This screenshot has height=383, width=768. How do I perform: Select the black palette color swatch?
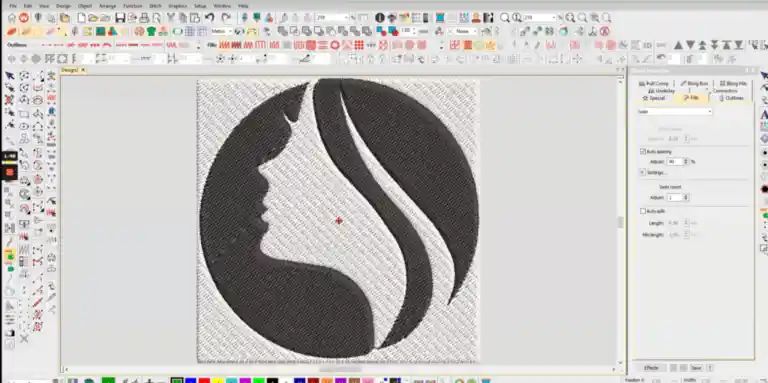coord(272,380)
